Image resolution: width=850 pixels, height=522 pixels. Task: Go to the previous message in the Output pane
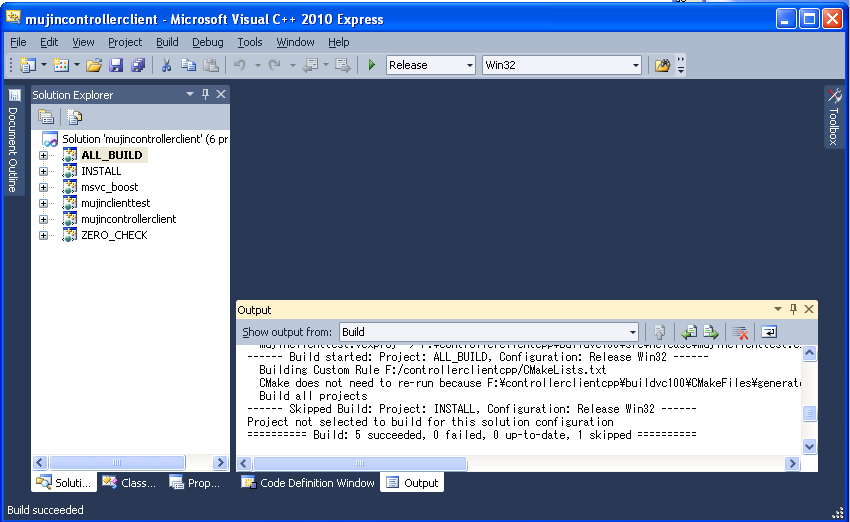click(x=689, y=332)
